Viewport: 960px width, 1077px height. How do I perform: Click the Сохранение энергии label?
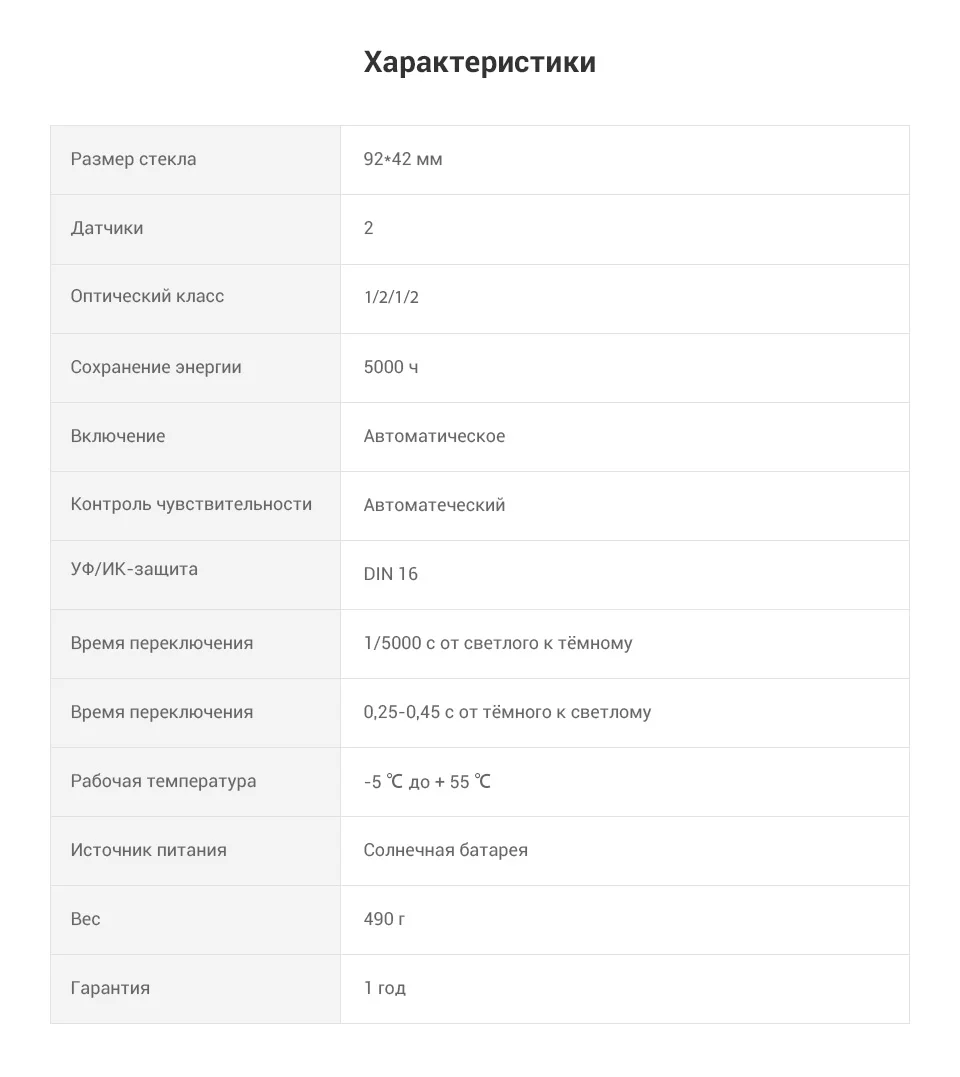coord(156,367)
